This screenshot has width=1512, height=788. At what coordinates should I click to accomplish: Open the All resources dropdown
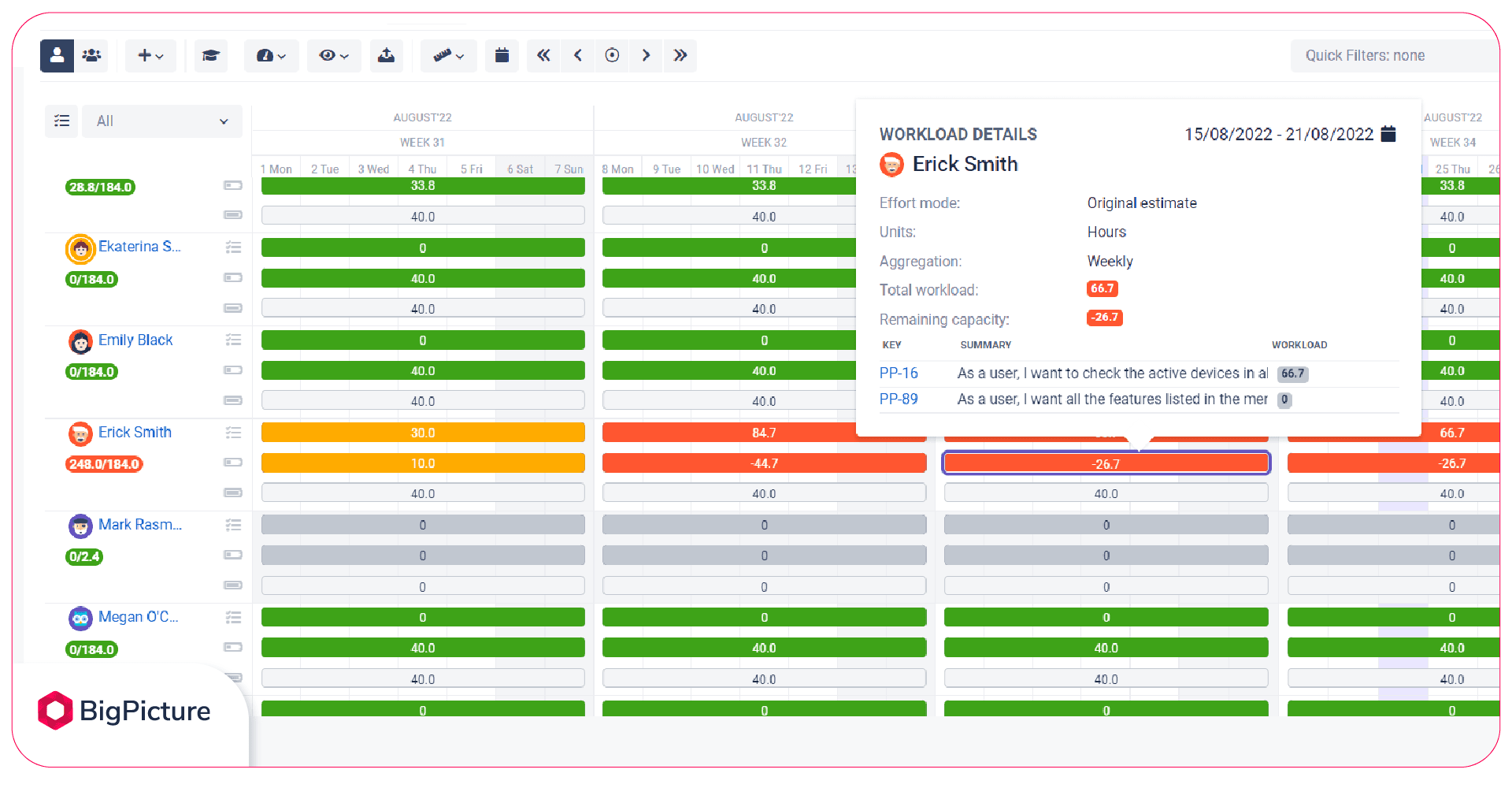162,121
